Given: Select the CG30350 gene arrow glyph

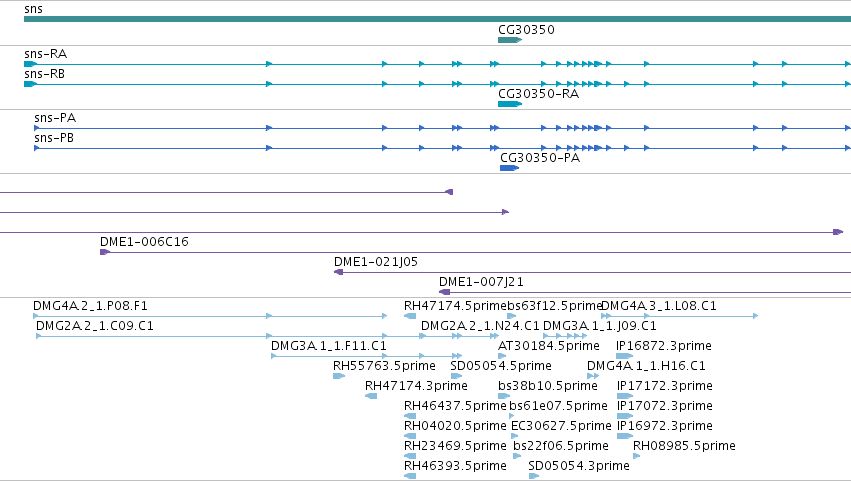Looking at the screenshot, I should tap(510, 40).
